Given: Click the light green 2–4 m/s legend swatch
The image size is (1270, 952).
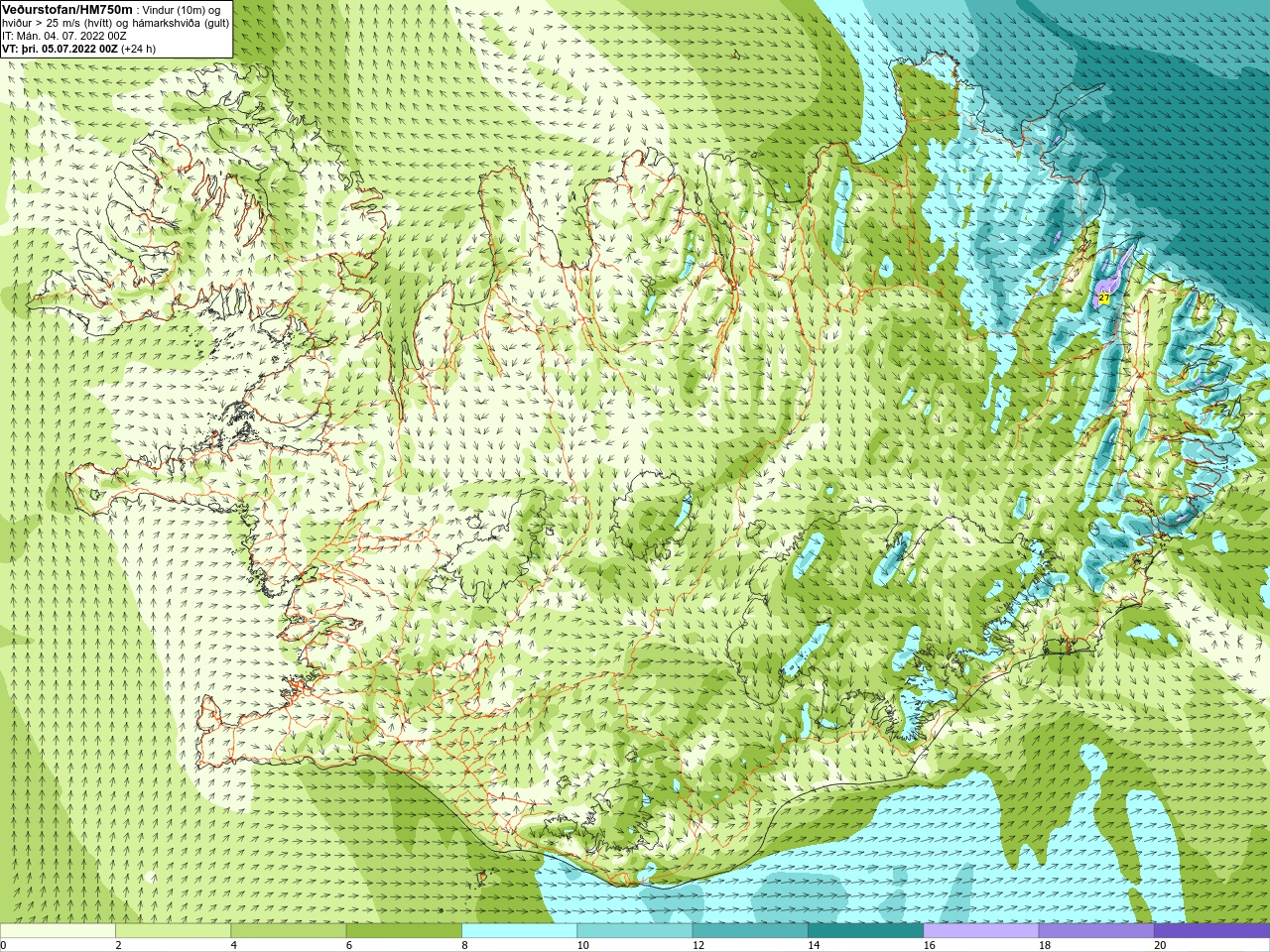Looking at the screenshot, I should coord(173,930).
